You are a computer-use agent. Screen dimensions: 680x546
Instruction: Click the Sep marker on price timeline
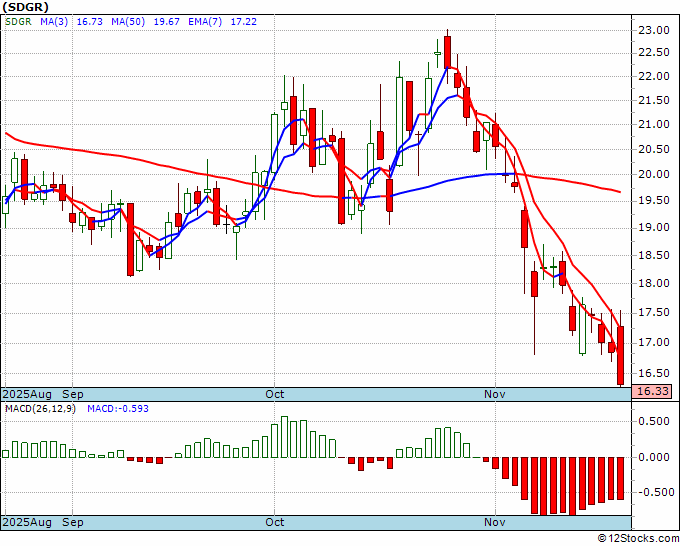[72, 394]
